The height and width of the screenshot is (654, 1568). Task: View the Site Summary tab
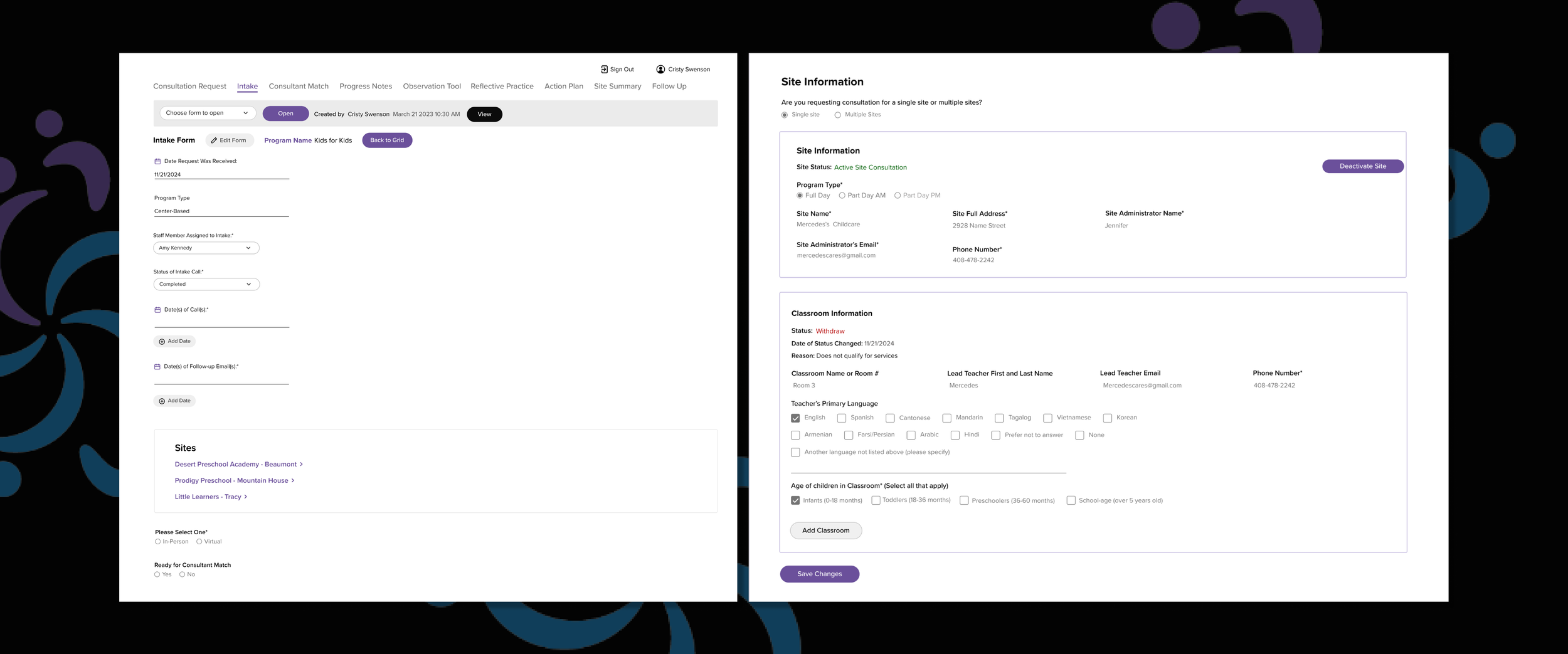pyautogui.click(x=617, y=87)
